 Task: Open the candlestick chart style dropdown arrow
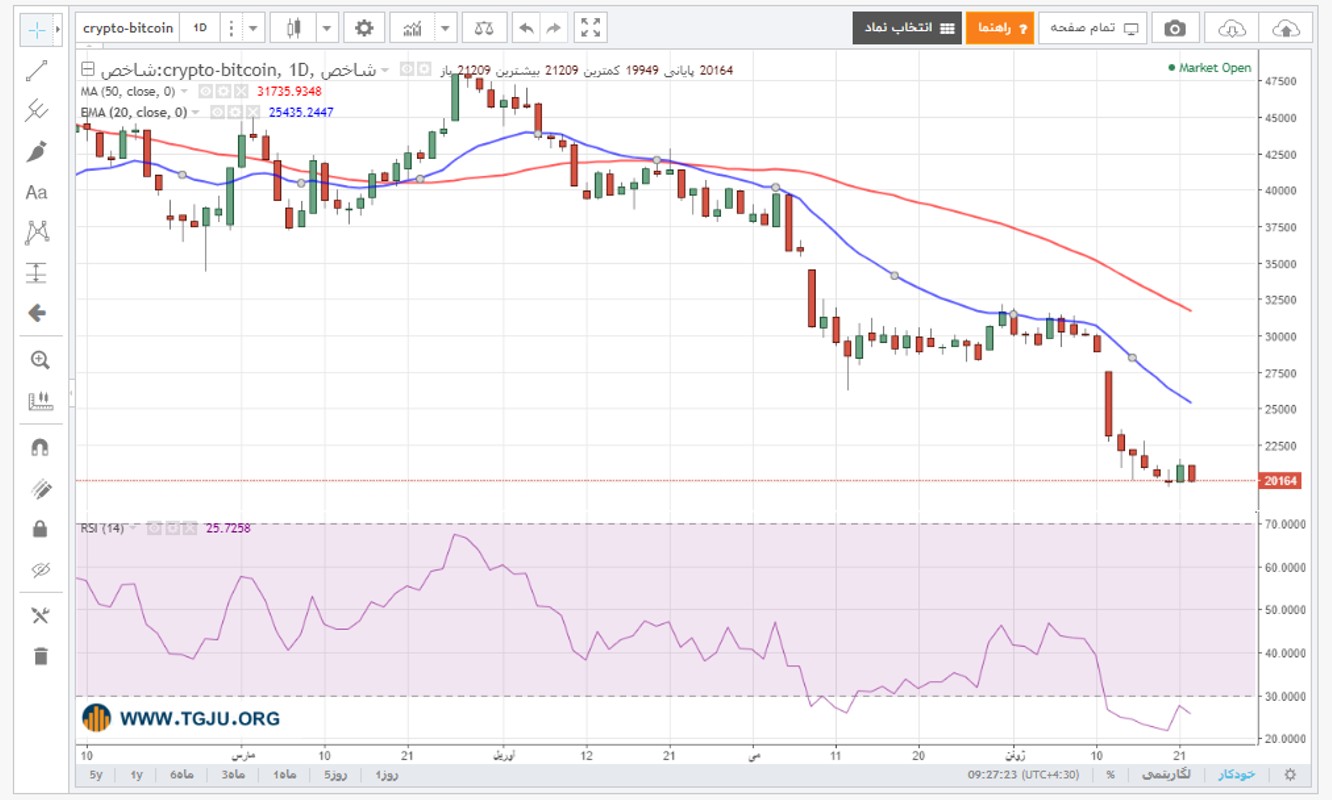pos(326,28)
